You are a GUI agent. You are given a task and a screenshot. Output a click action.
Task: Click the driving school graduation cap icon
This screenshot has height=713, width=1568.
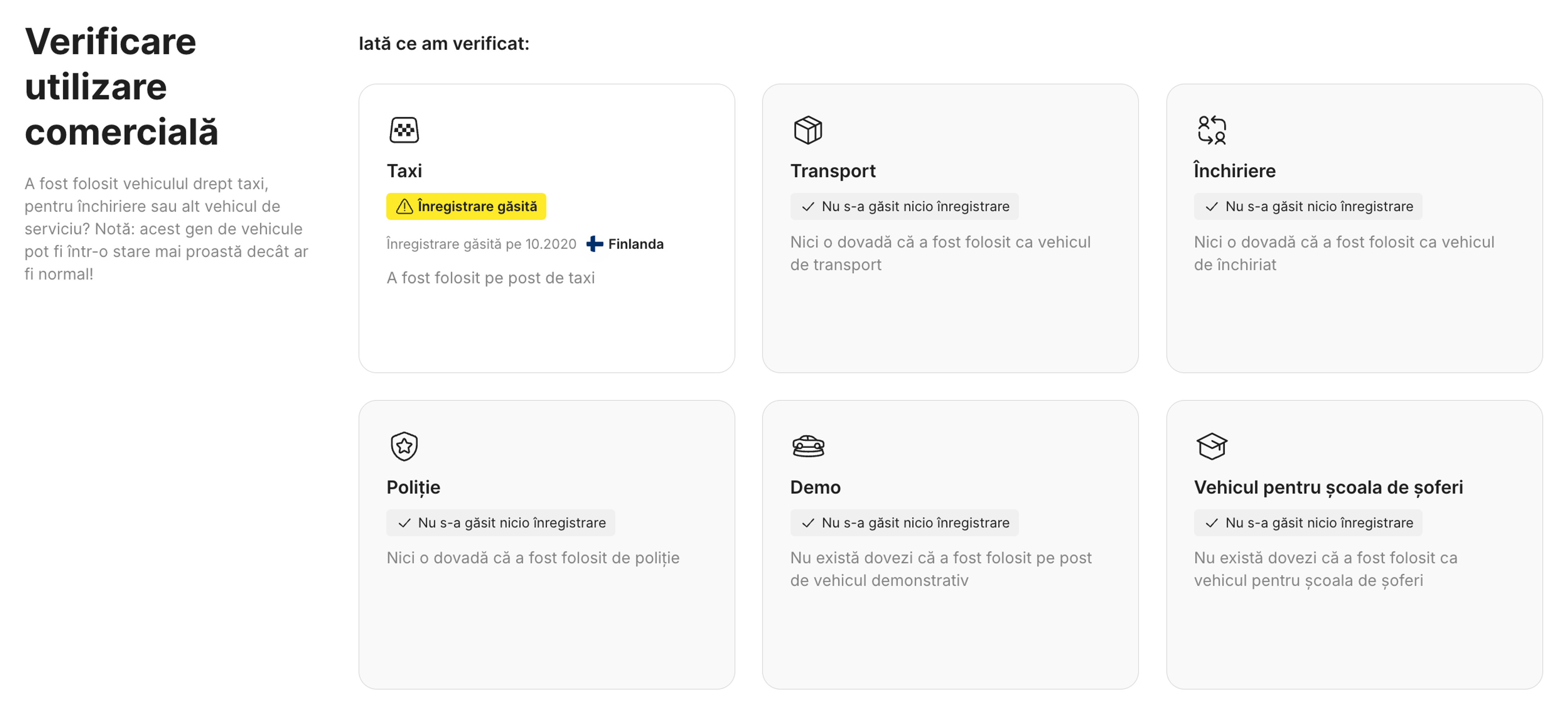click(1211, 446)
